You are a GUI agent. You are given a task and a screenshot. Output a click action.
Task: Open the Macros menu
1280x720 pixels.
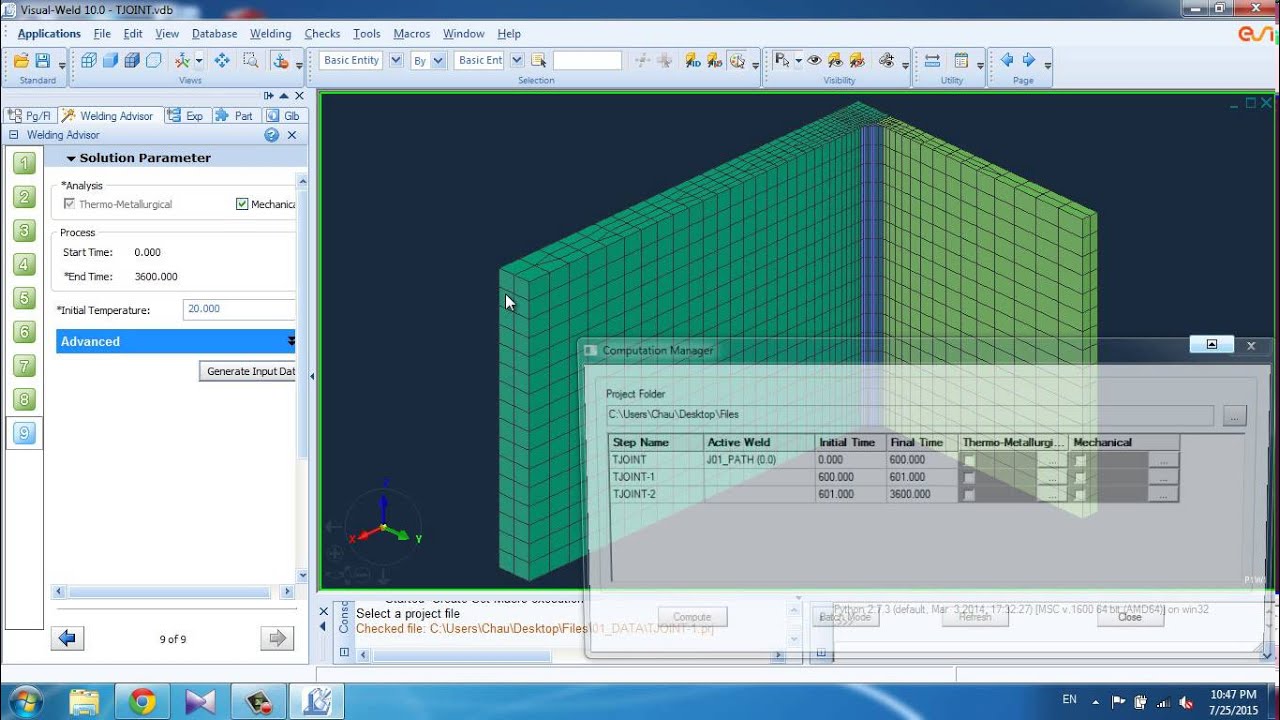coord(411,33)
